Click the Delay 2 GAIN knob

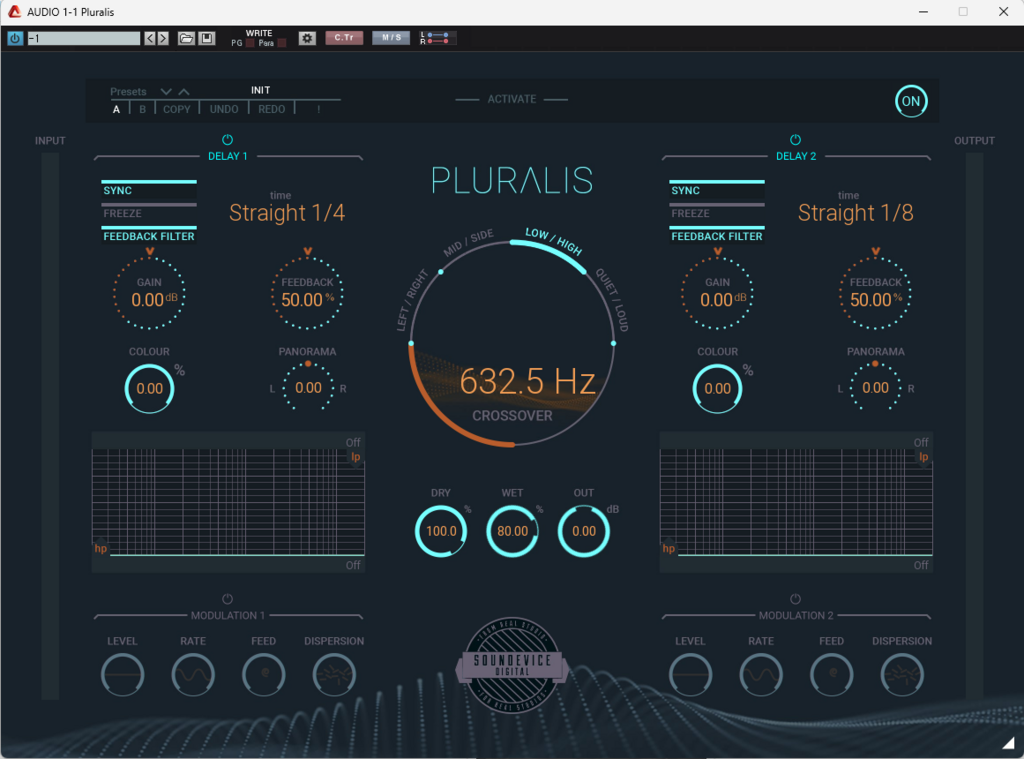(x=718, y=293)
